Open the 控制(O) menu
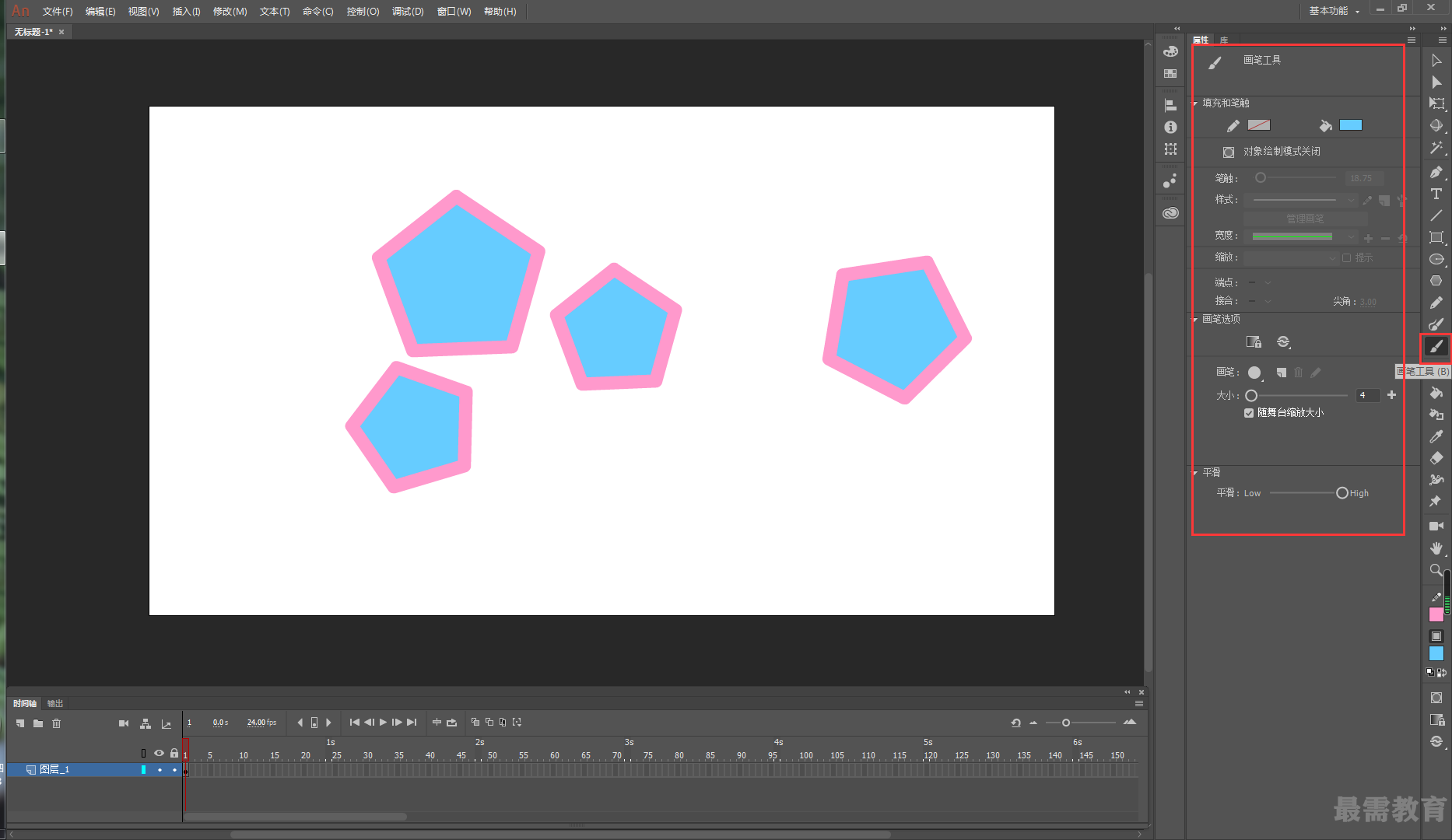Screen dimensions: 1452x840 (x=363, y=12)
